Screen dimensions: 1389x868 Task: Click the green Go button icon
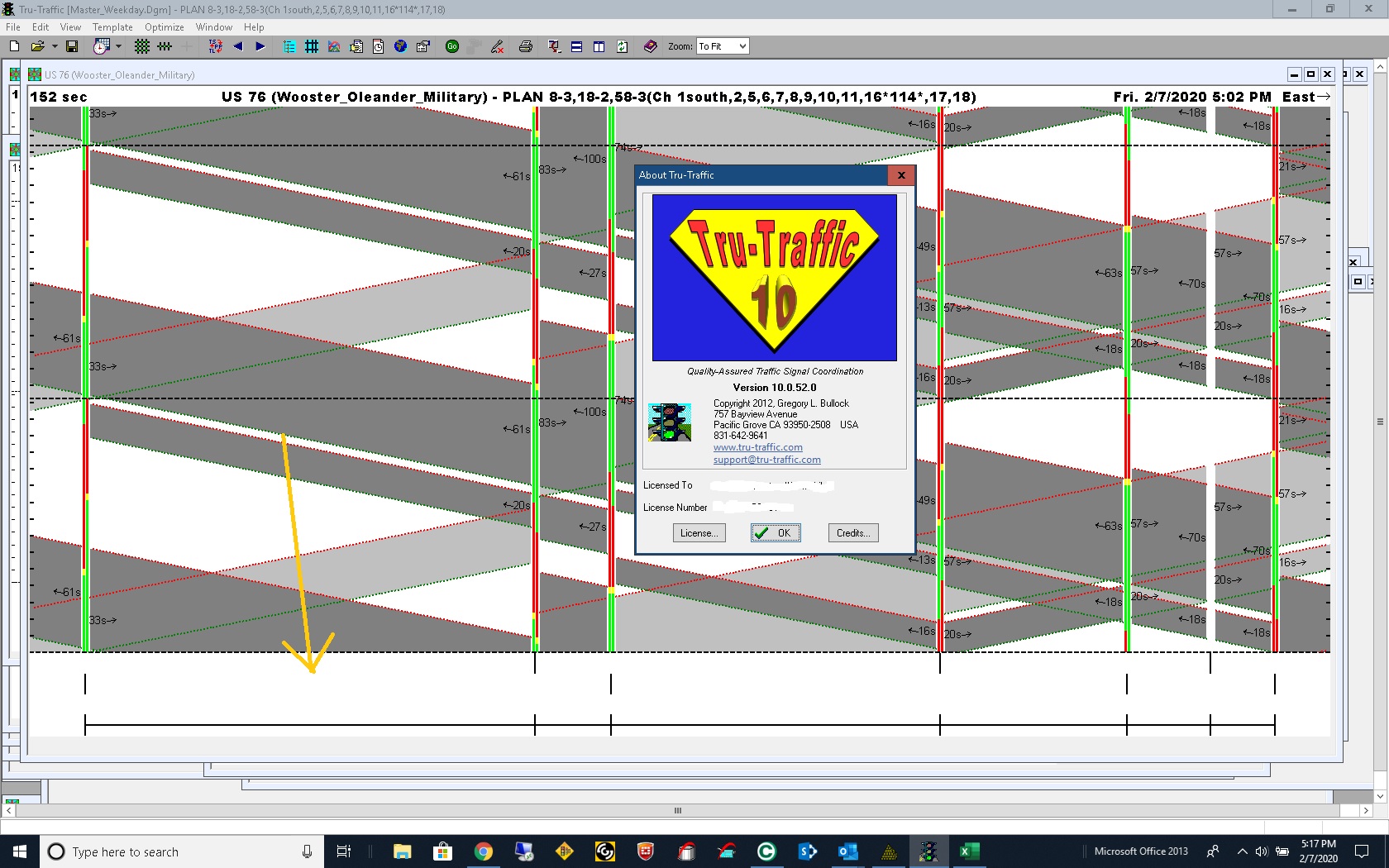[x=452, y=46]
